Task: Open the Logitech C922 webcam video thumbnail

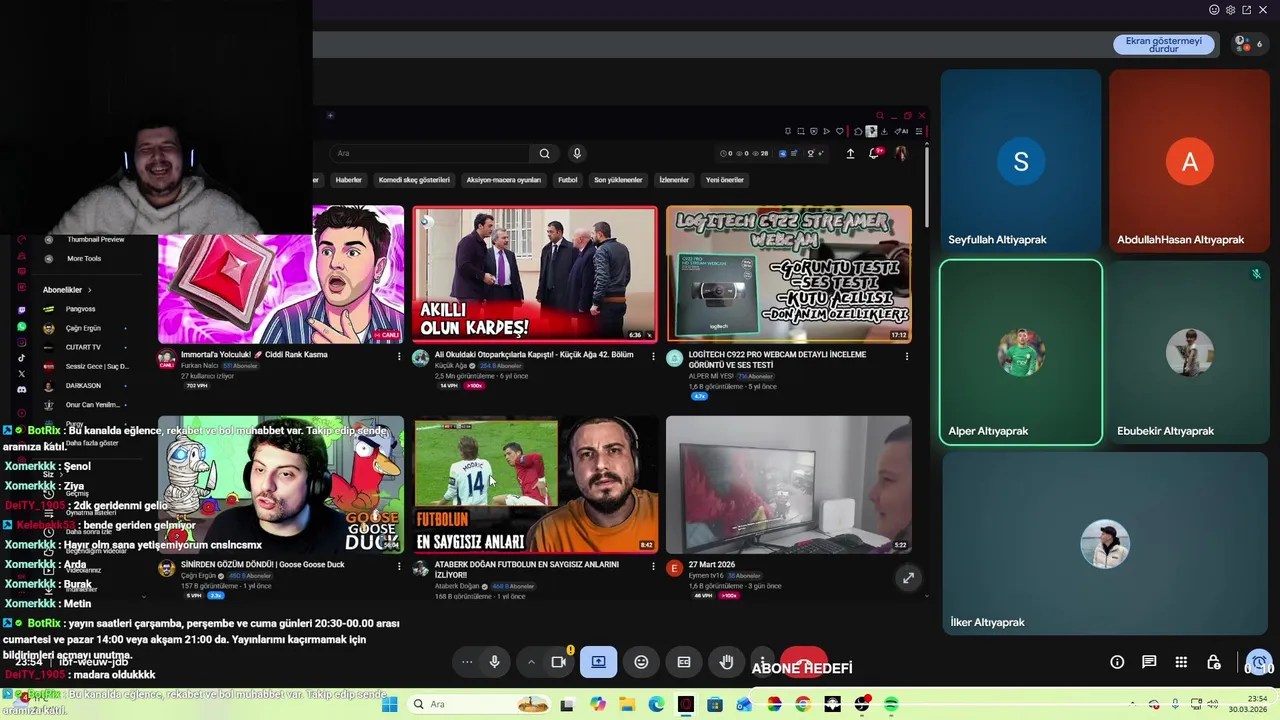Action: 789,274
